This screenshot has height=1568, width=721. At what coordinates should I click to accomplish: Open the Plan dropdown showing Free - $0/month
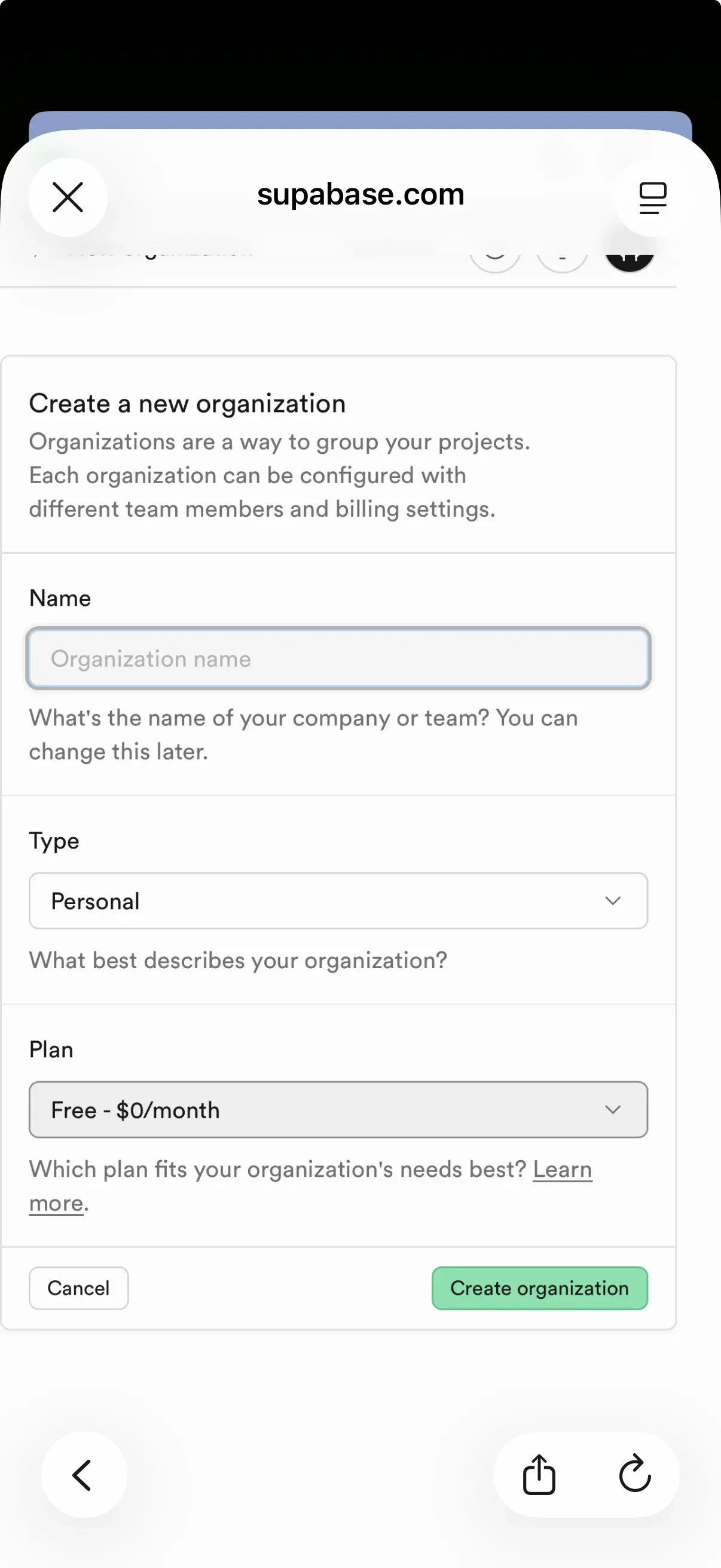click(338, 1110)
